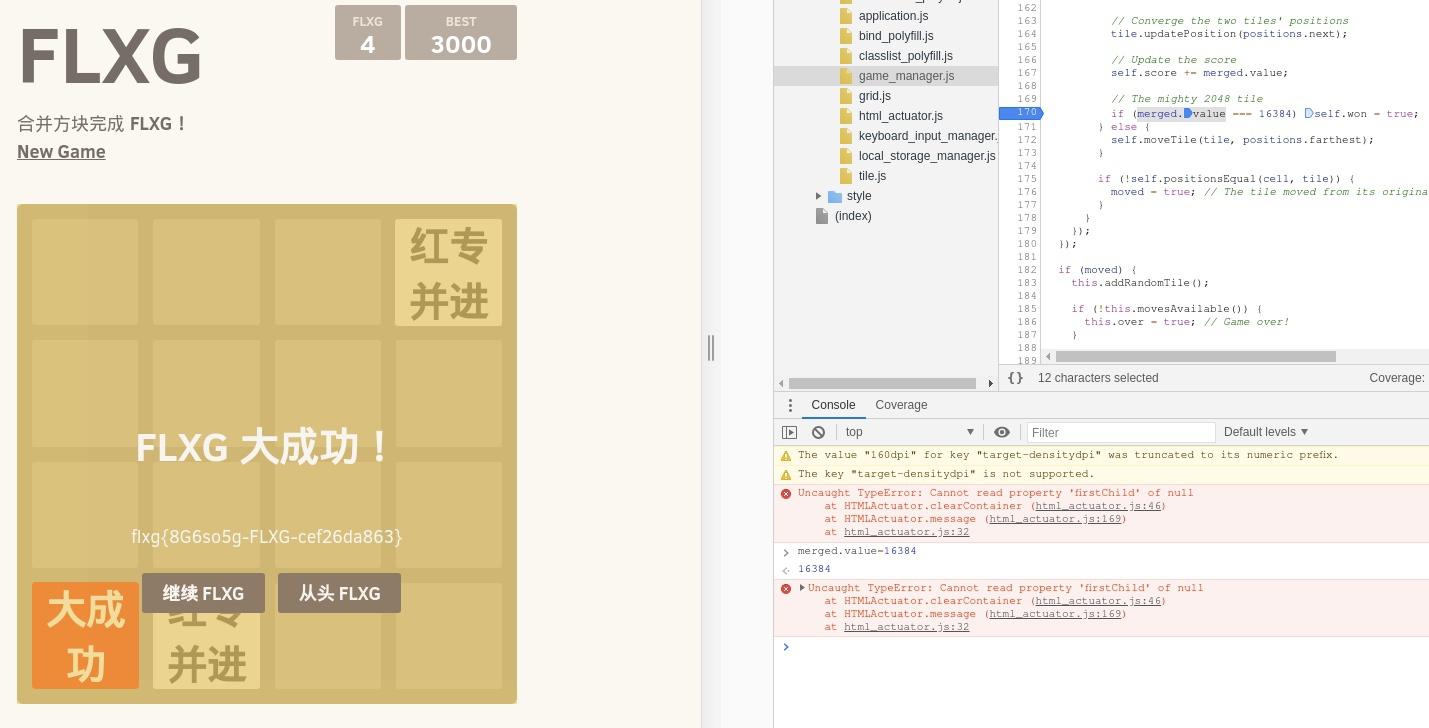Clear the console with the ban icon

(818, 432)
